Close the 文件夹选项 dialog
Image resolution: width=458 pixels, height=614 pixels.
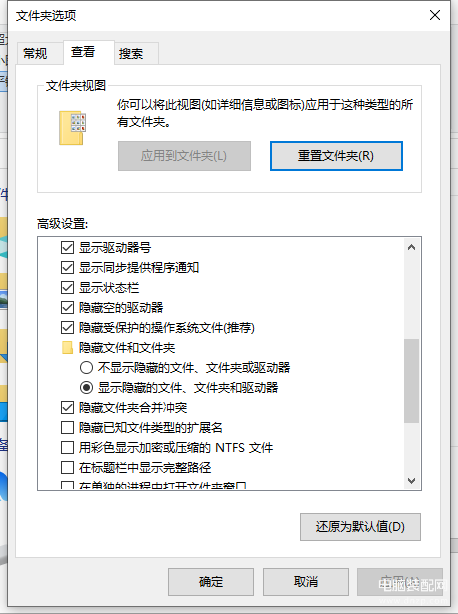[435, 15]
